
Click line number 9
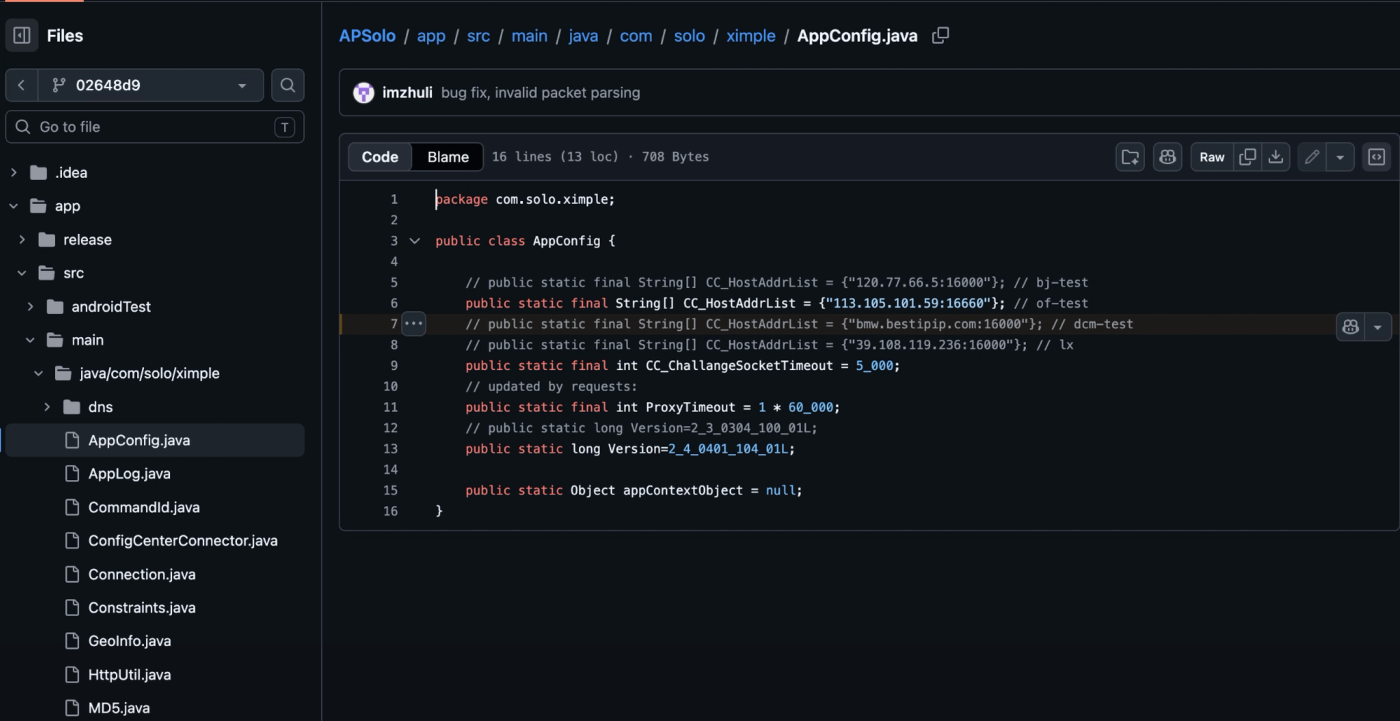coord(394,366)
